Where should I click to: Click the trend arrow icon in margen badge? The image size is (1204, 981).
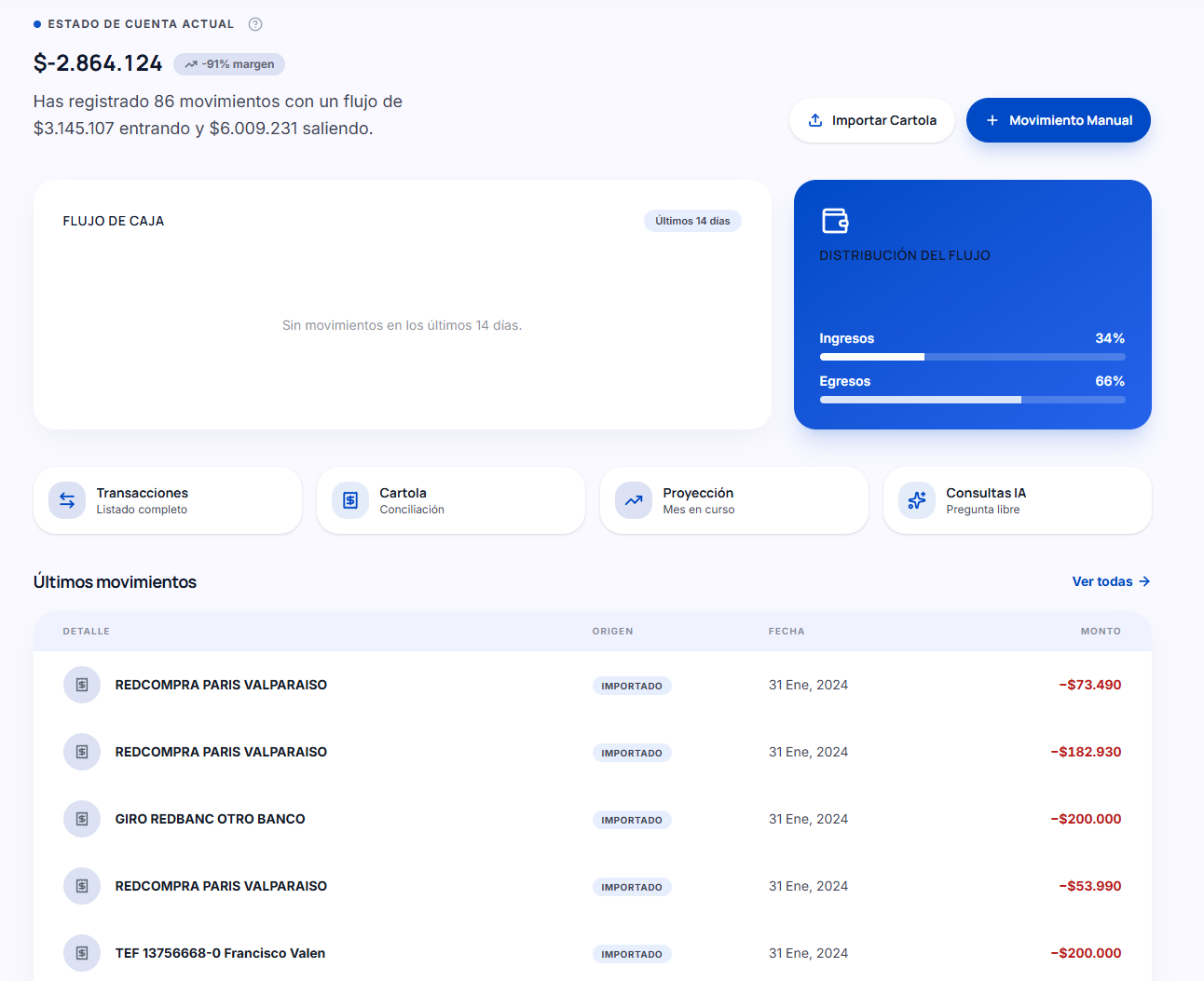191,64
